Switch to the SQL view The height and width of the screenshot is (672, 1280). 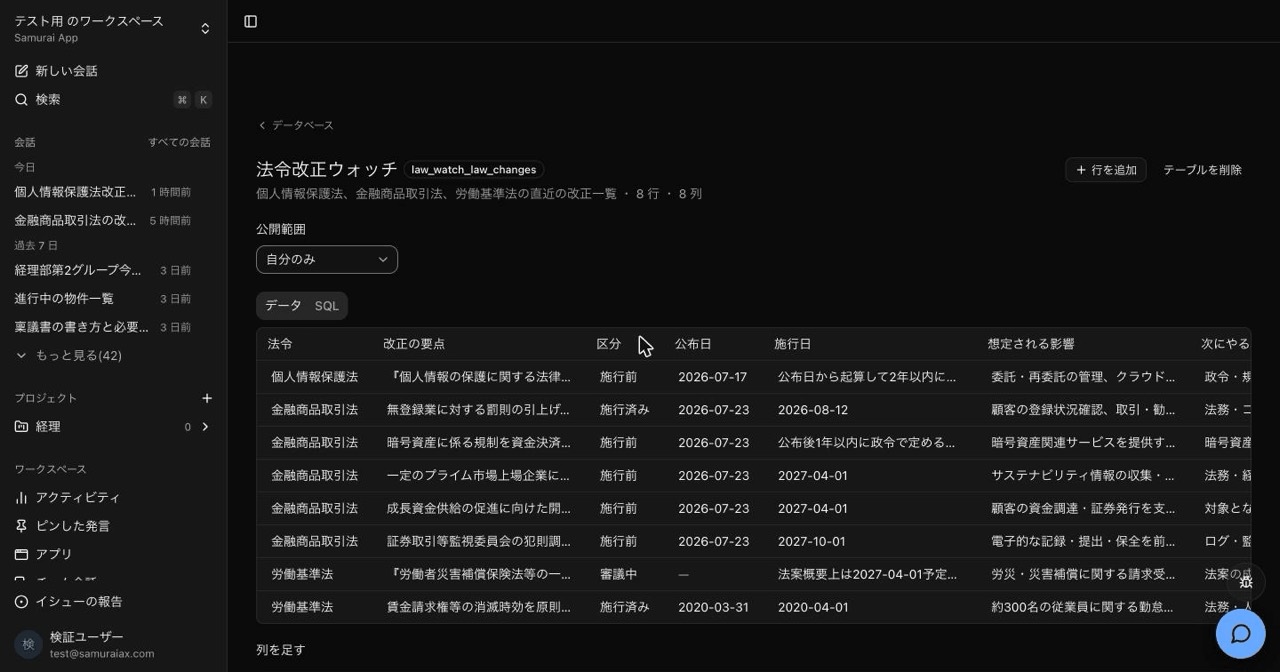[x=327, y=306]
